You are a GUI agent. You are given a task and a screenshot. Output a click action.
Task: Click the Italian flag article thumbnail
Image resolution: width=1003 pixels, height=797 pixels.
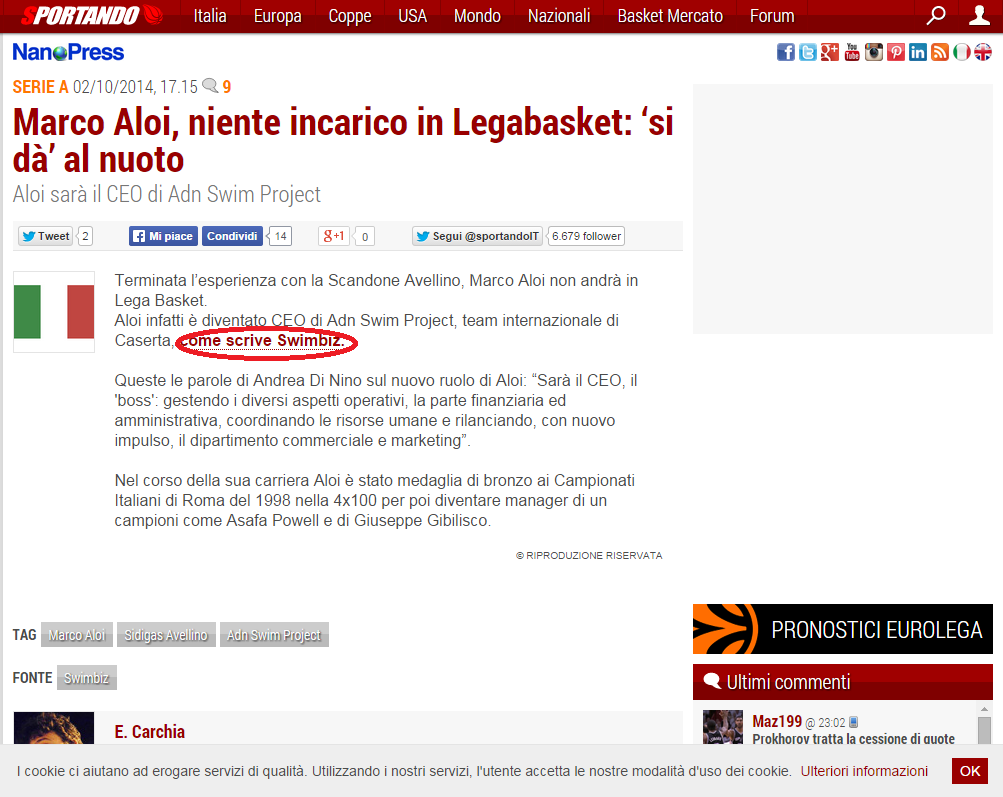tap(54, 312)
